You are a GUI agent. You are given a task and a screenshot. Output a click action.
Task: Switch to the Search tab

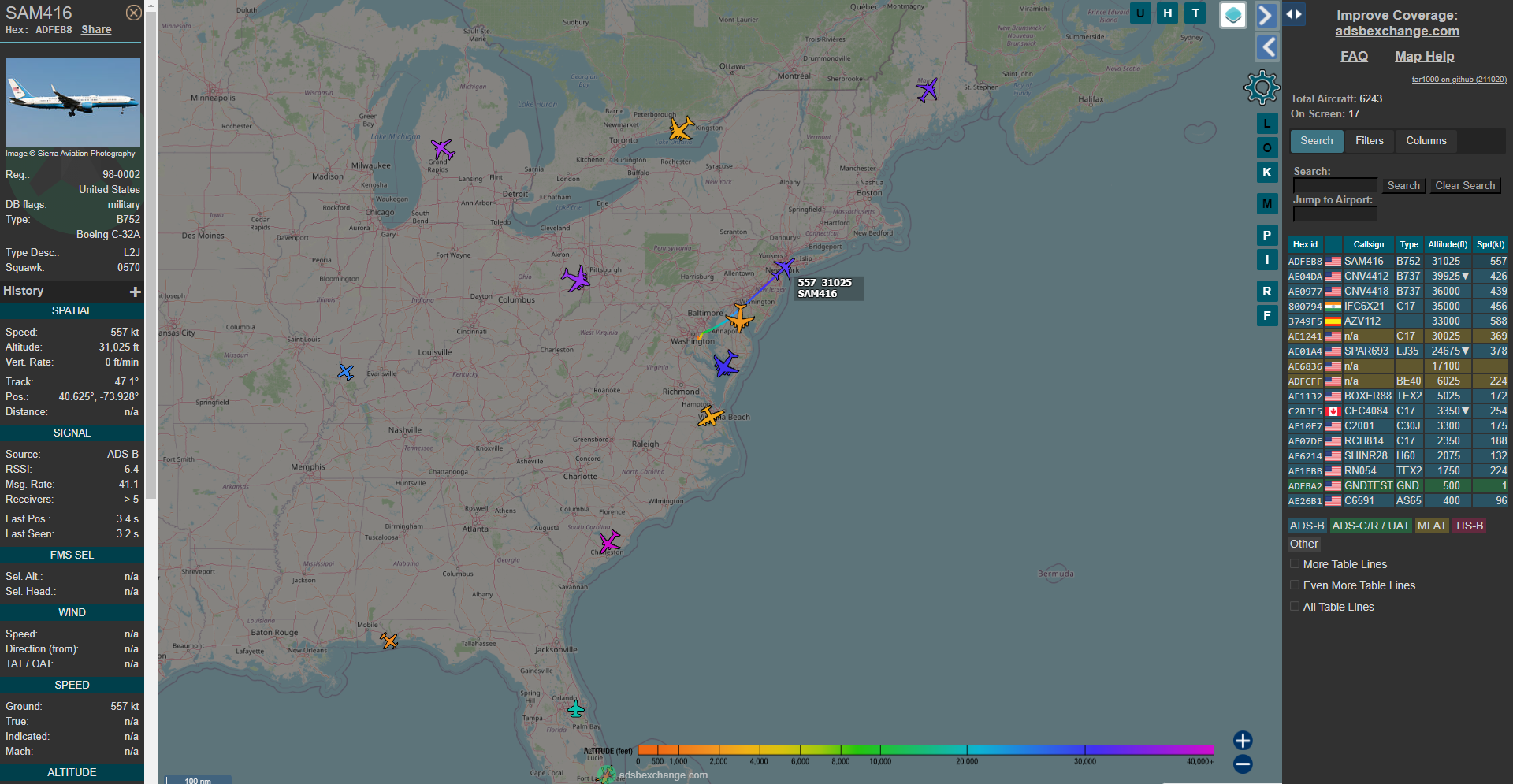[x=1317, y=141]
